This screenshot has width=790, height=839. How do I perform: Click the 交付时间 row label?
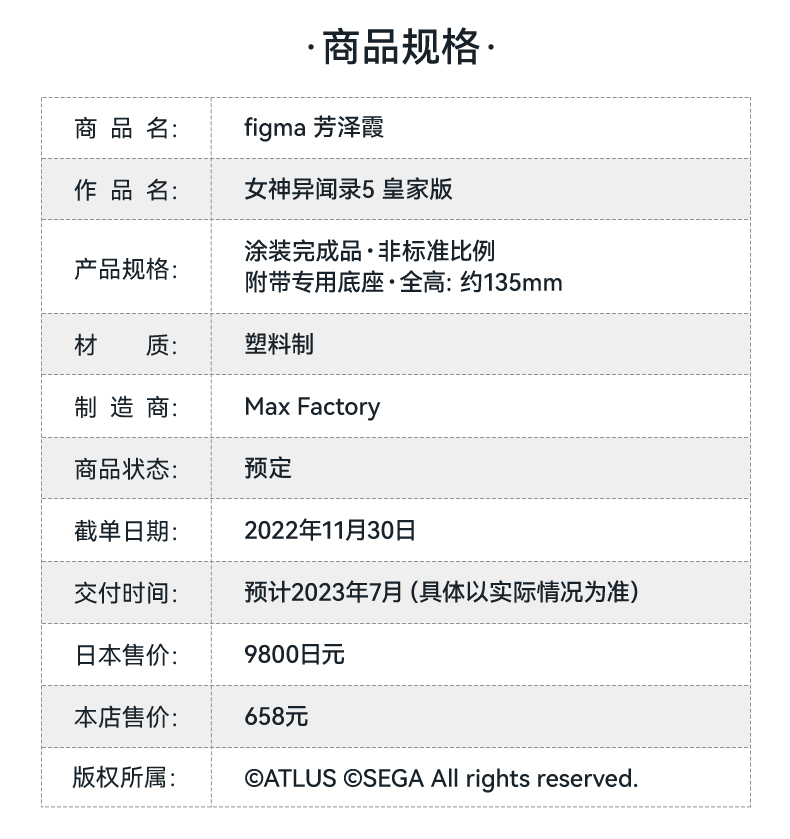point(125,593)
